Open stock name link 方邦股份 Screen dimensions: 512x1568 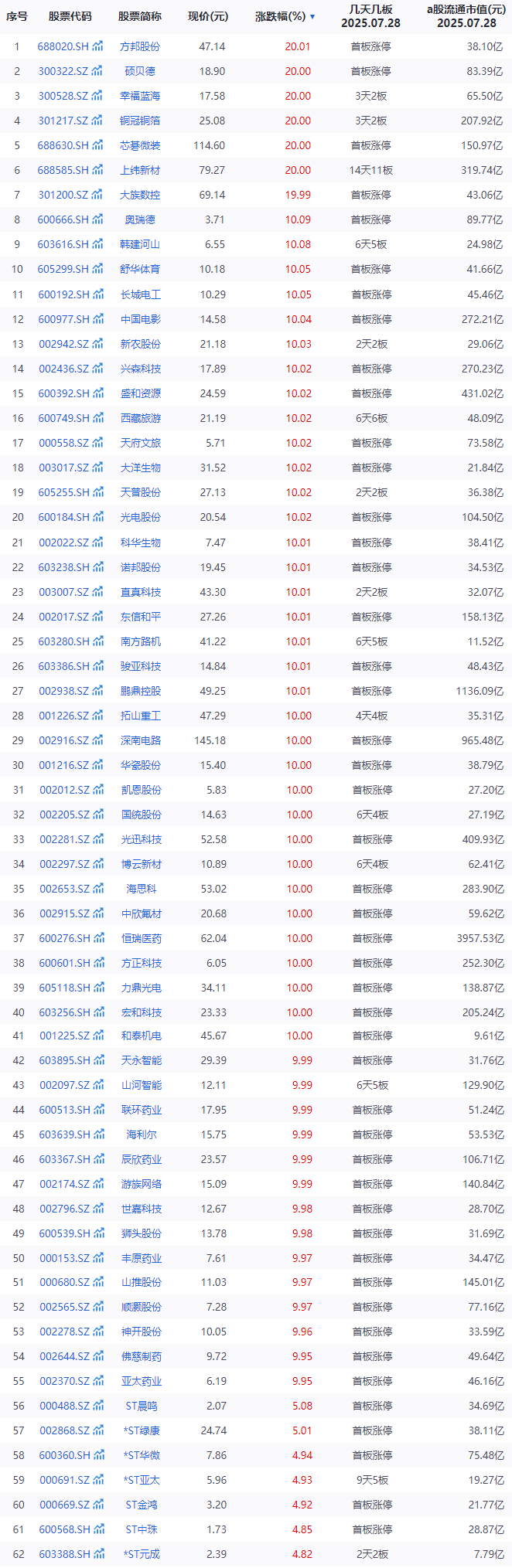(141, 46)
